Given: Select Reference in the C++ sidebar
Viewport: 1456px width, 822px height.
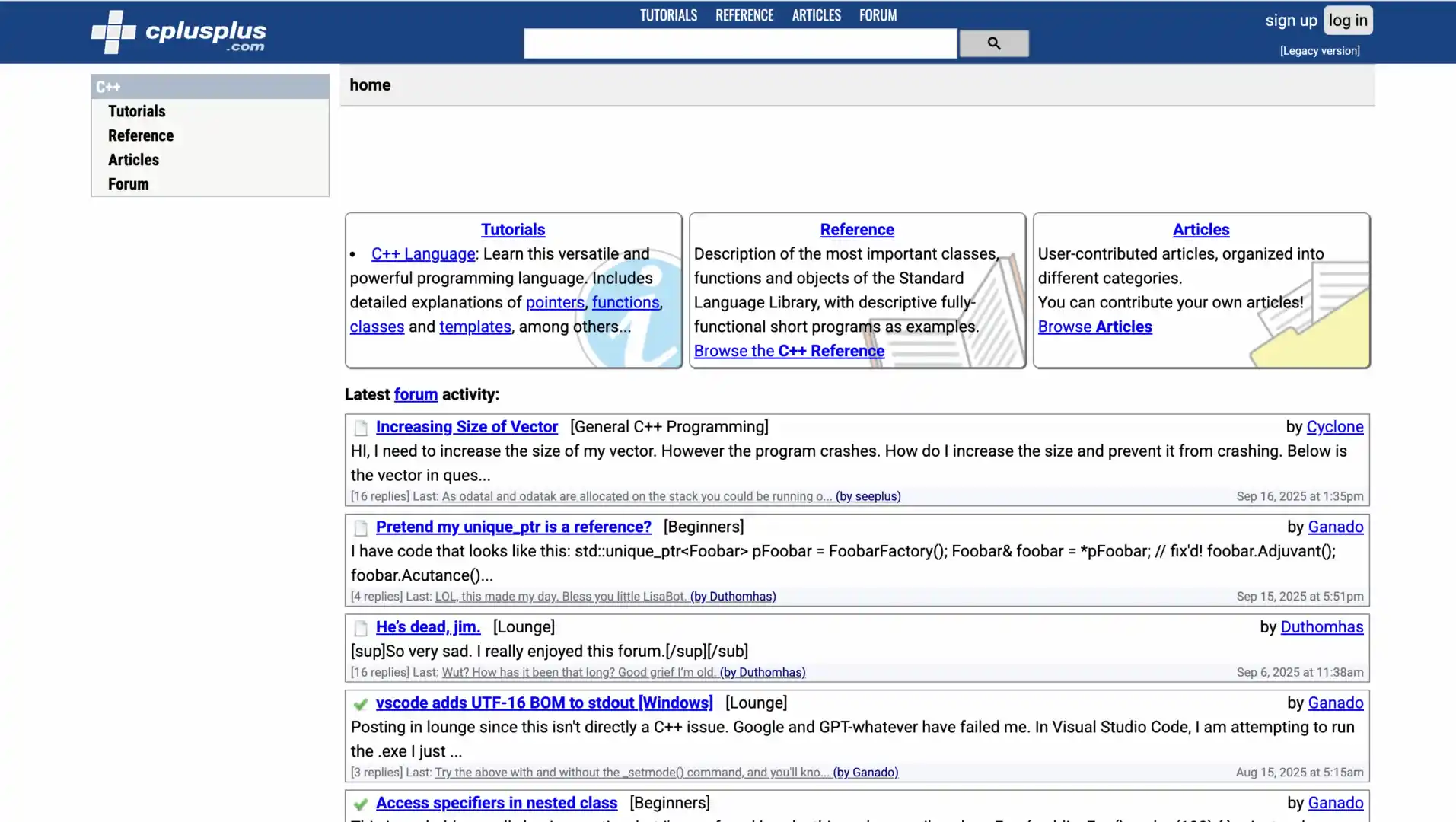Looking at the screenshot, I should [x=141, y=135].
